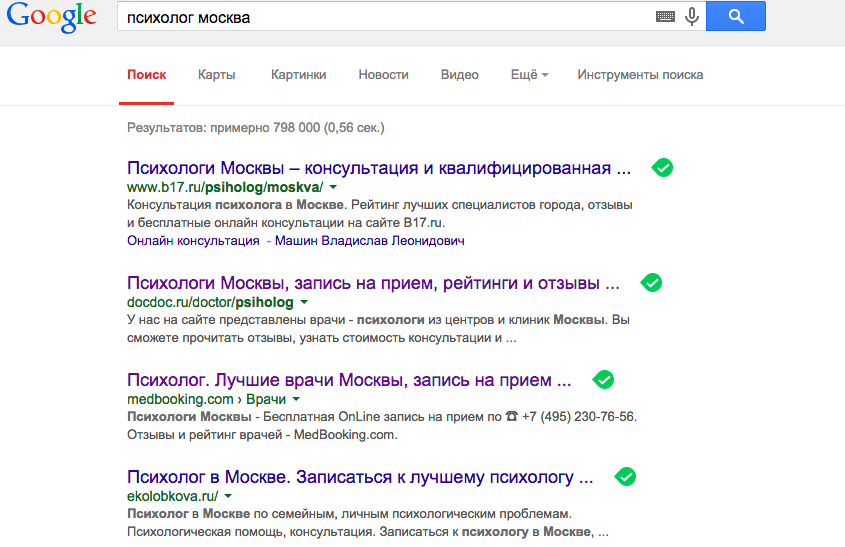The height and width of the screenshot is (547, 845).
Task: Open result Психологи Москвы, запись на прием
Action: tap(373, 283)
